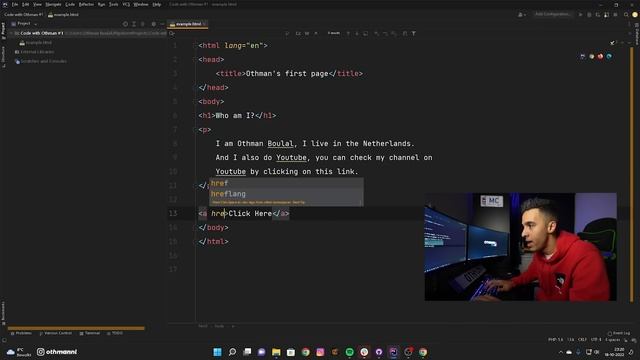Open the Terminal tool window tab
The image size is (640, 360).
(90, 333)
